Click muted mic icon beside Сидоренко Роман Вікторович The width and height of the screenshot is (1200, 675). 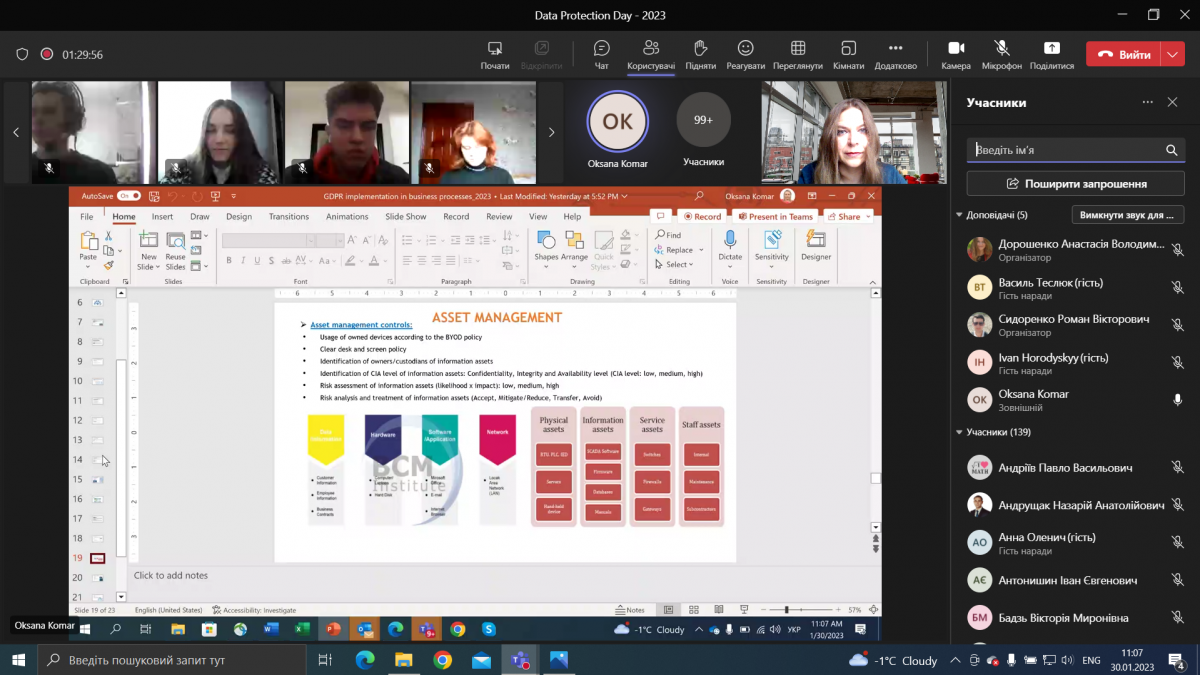(1177, 325)
